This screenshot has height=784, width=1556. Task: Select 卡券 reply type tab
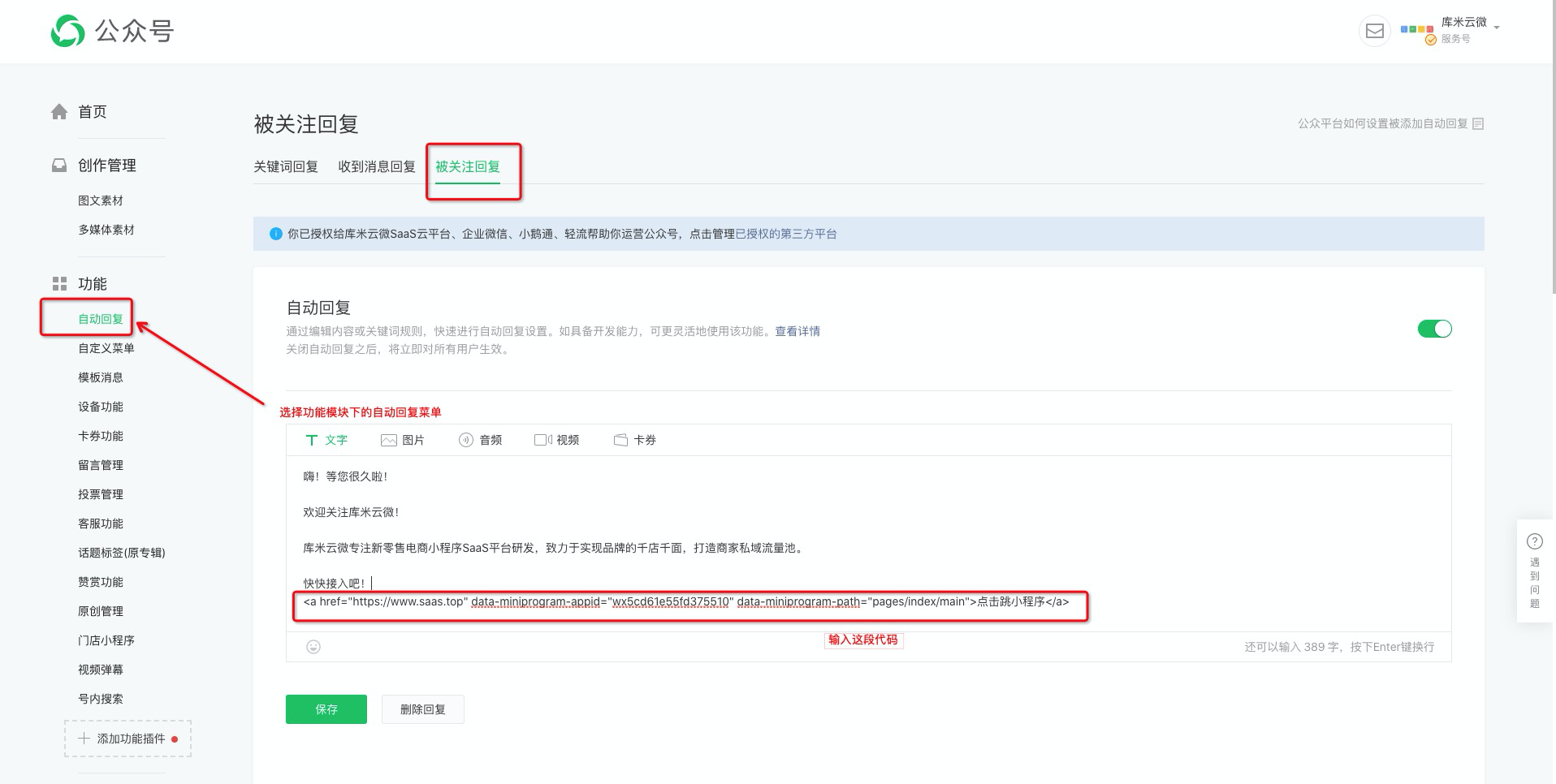(634, 440)
